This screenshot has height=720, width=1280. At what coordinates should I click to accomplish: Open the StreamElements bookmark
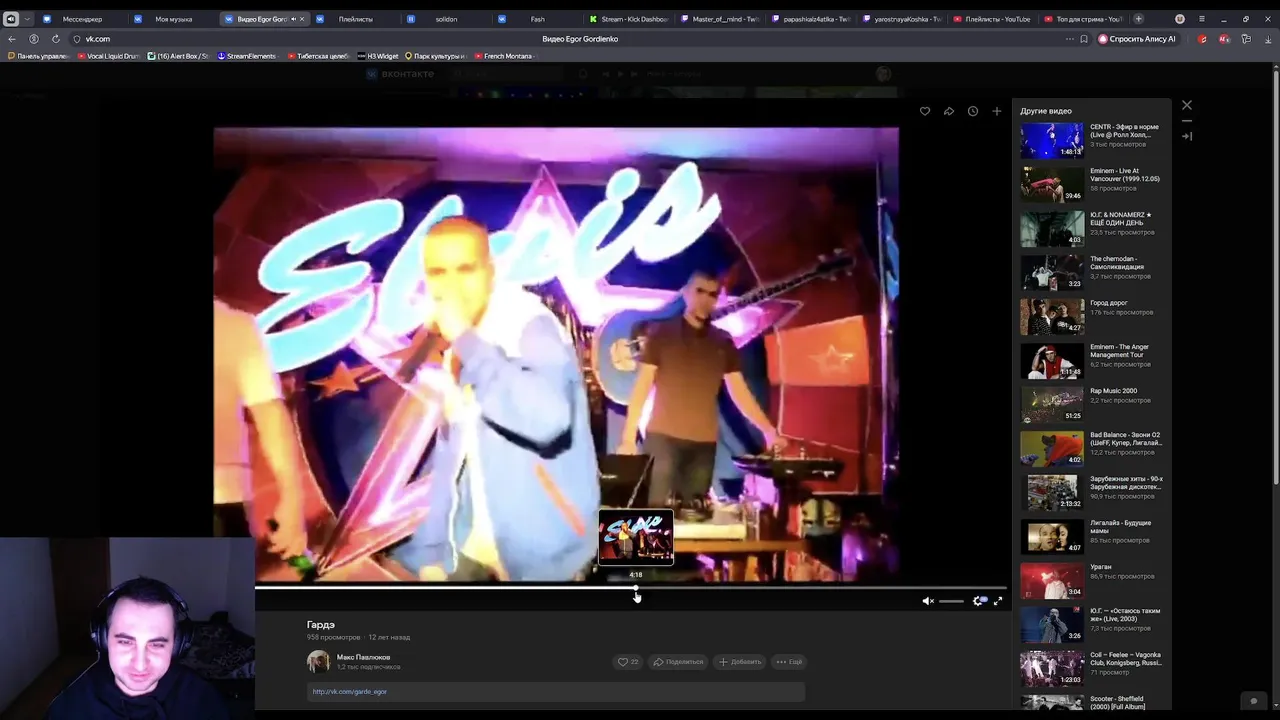click(247, 56)
